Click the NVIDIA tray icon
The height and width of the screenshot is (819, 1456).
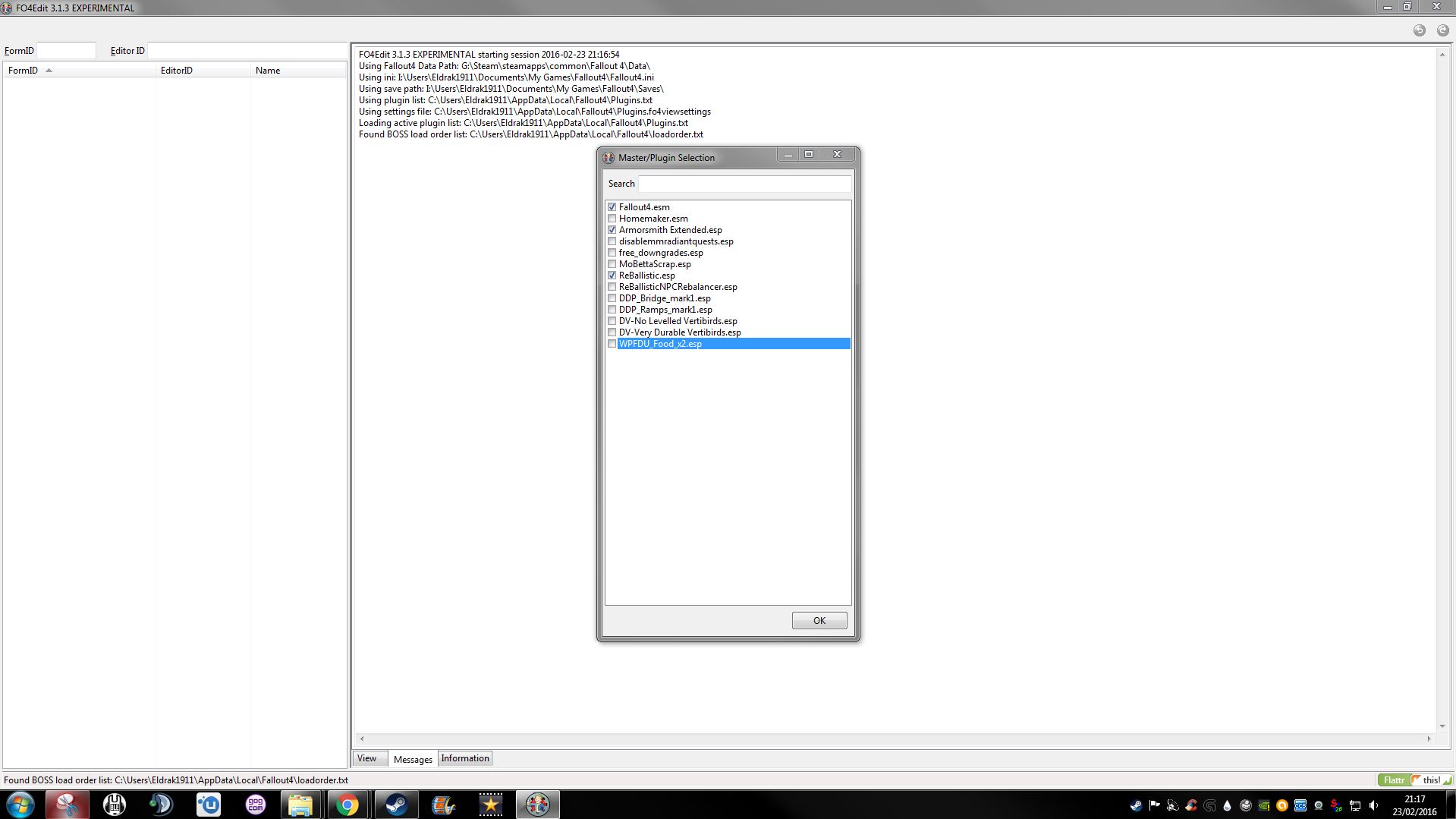pos(1264,805)
